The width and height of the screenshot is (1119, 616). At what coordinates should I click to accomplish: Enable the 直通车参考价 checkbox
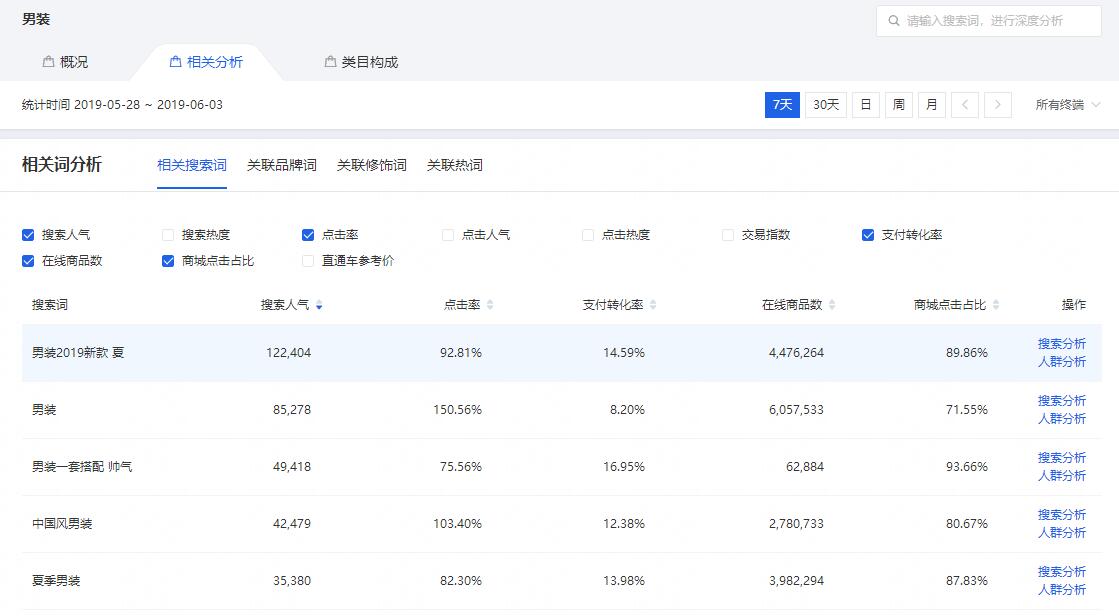[307, 261]
